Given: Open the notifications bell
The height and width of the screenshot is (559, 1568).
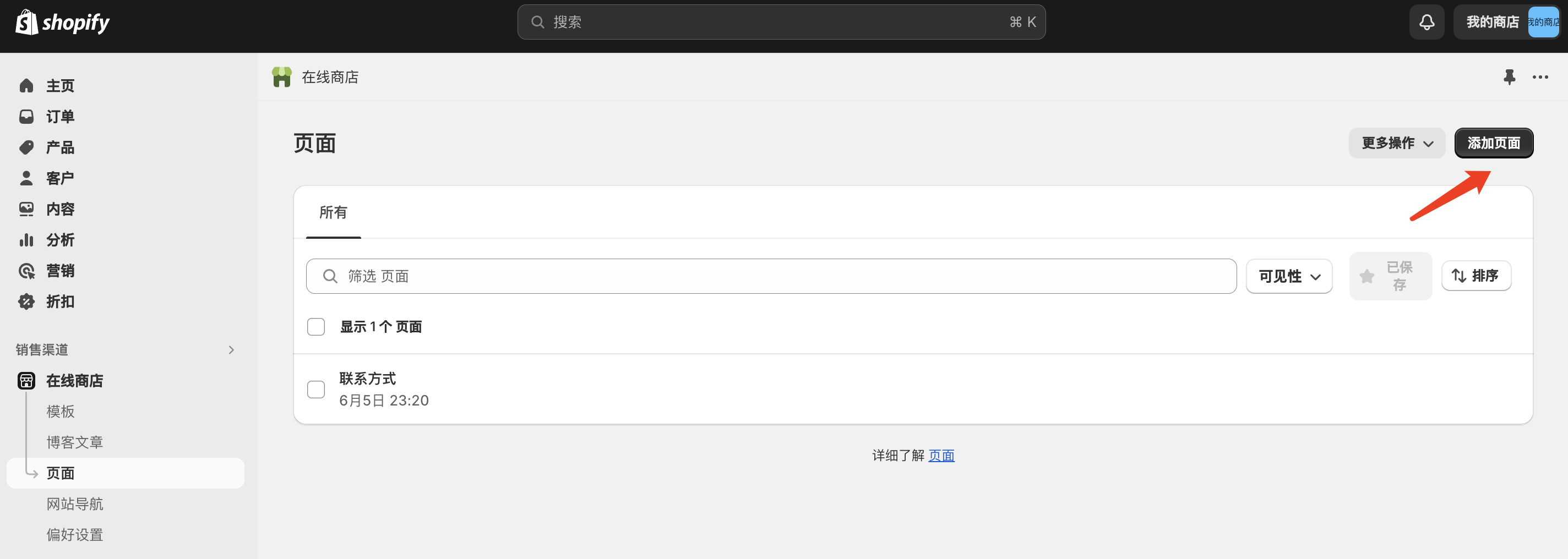Looking at the screenshot, I should tap(1426, 23).
